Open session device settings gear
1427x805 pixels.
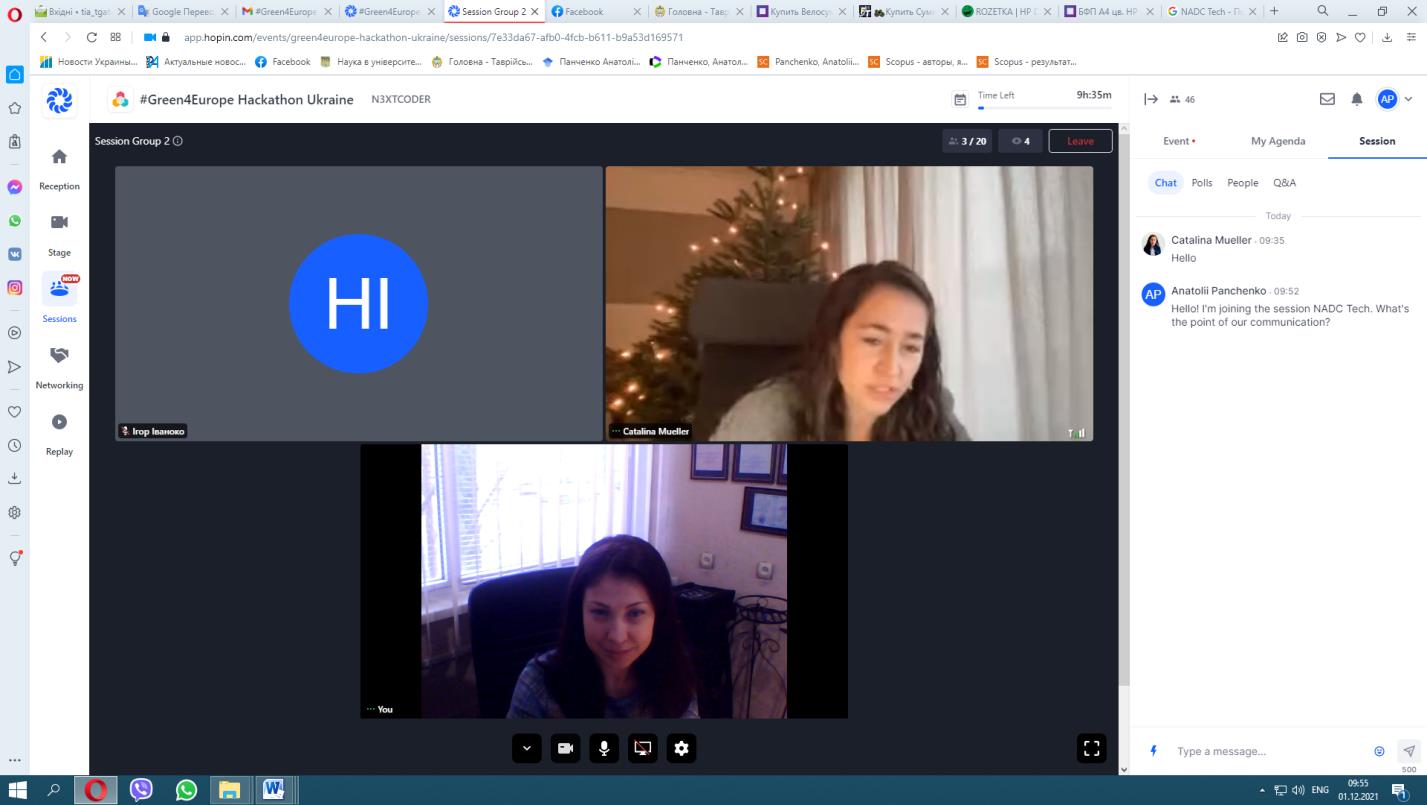pos(681,748)
